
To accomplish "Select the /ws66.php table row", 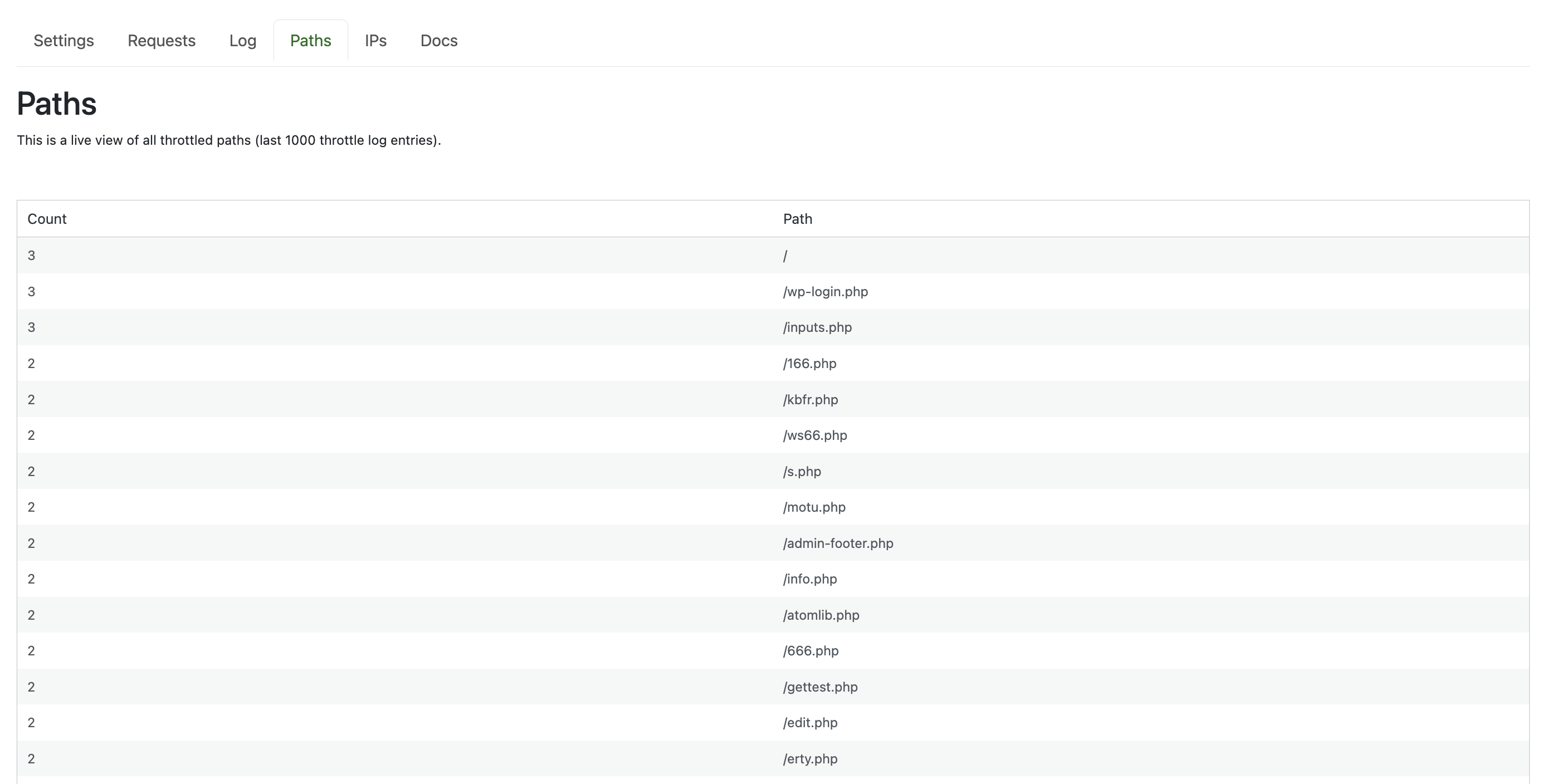I will tap(814, 435).
